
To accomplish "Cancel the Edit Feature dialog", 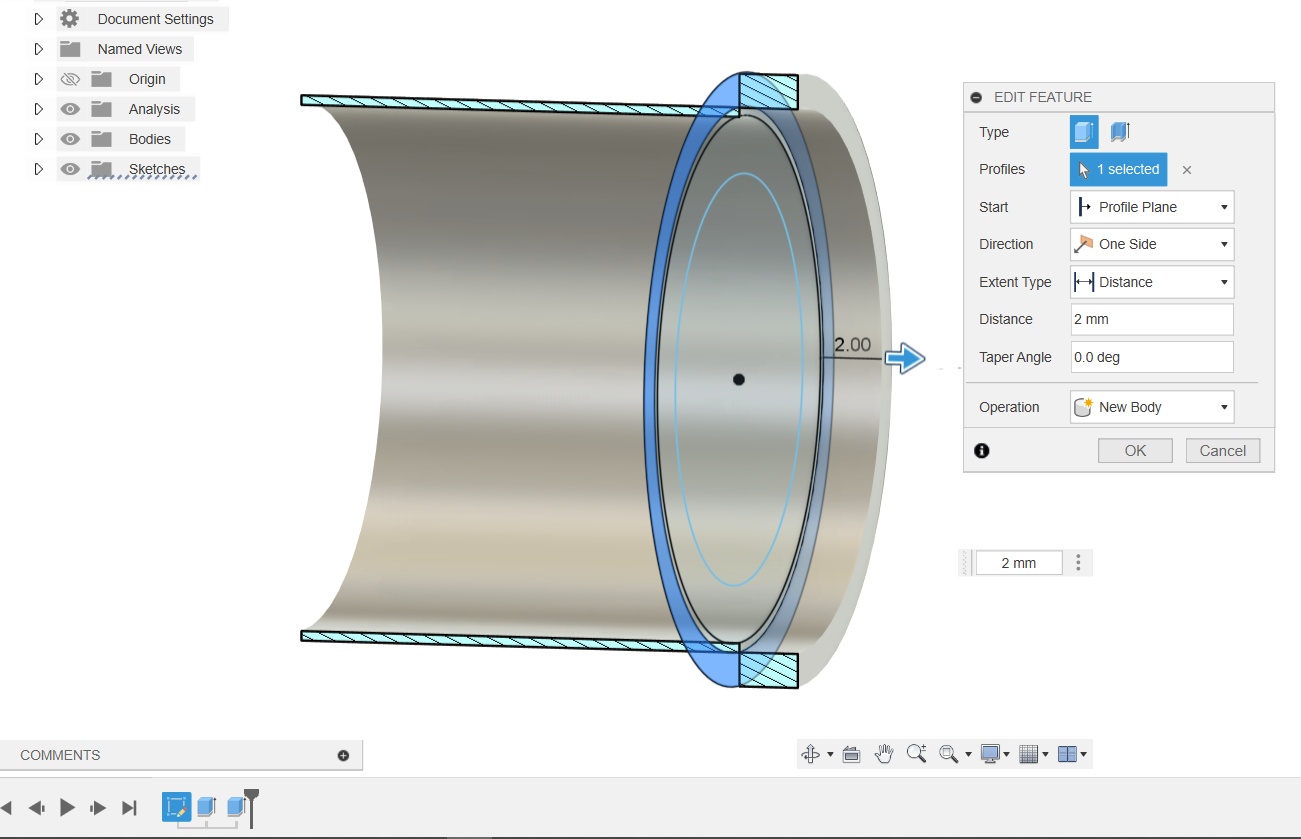I will (x=1222, y=451).
